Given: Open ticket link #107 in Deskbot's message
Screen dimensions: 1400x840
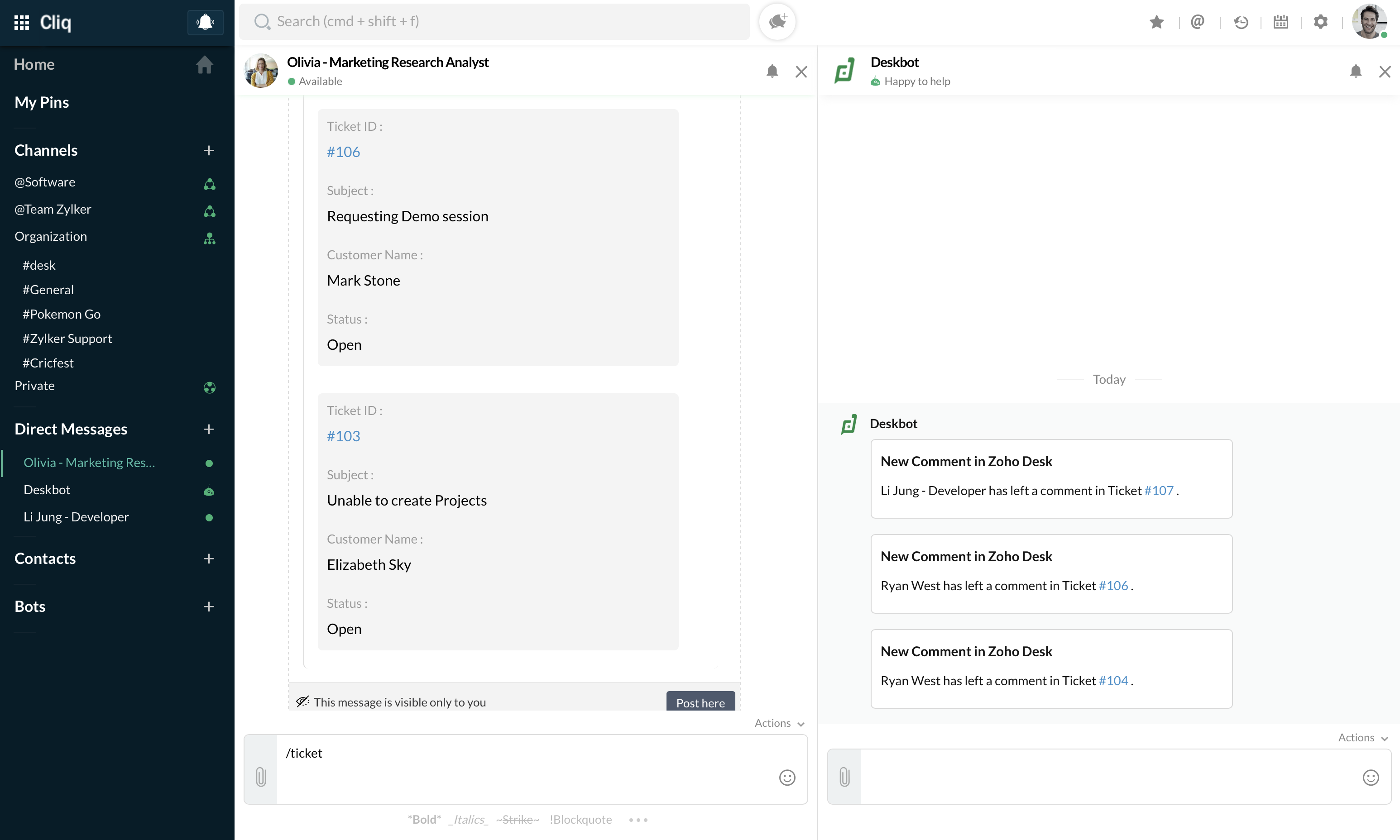Looking at the screenshot, I should tap(1158, 490).
